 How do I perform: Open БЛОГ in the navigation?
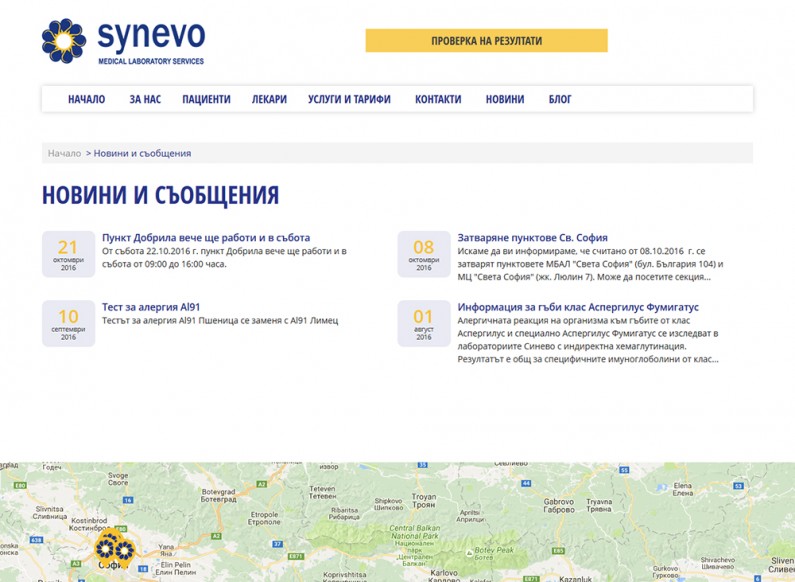560,99
